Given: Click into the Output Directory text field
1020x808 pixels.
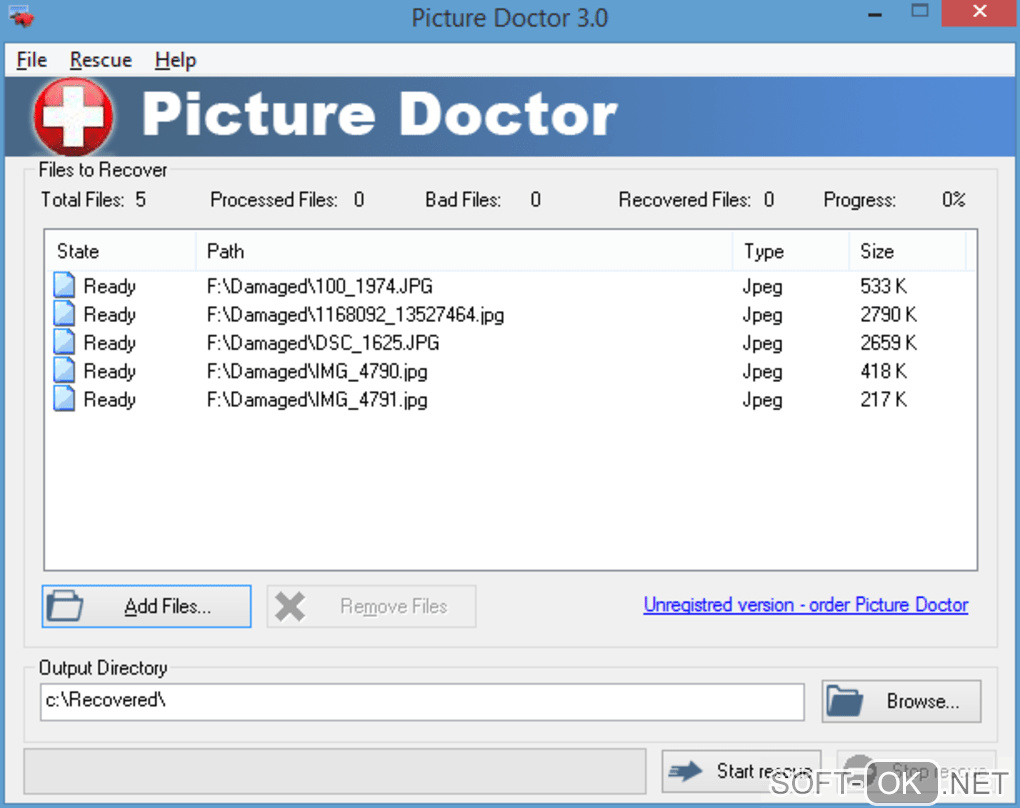Looking at the screenshot, I should [x=422, y=701].
